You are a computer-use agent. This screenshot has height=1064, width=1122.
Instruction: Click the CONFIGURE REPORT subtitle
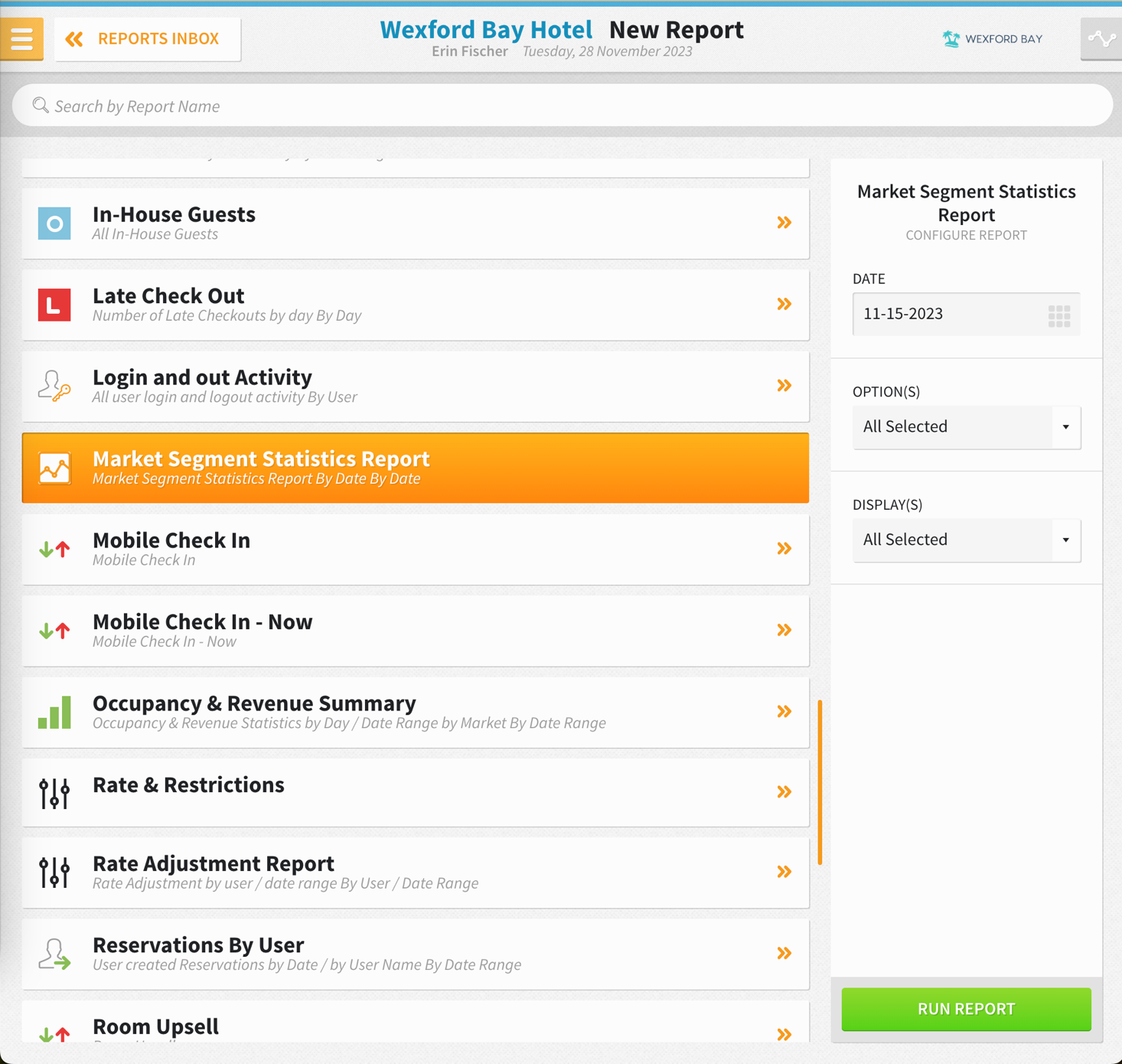click(x=967, y=235)
